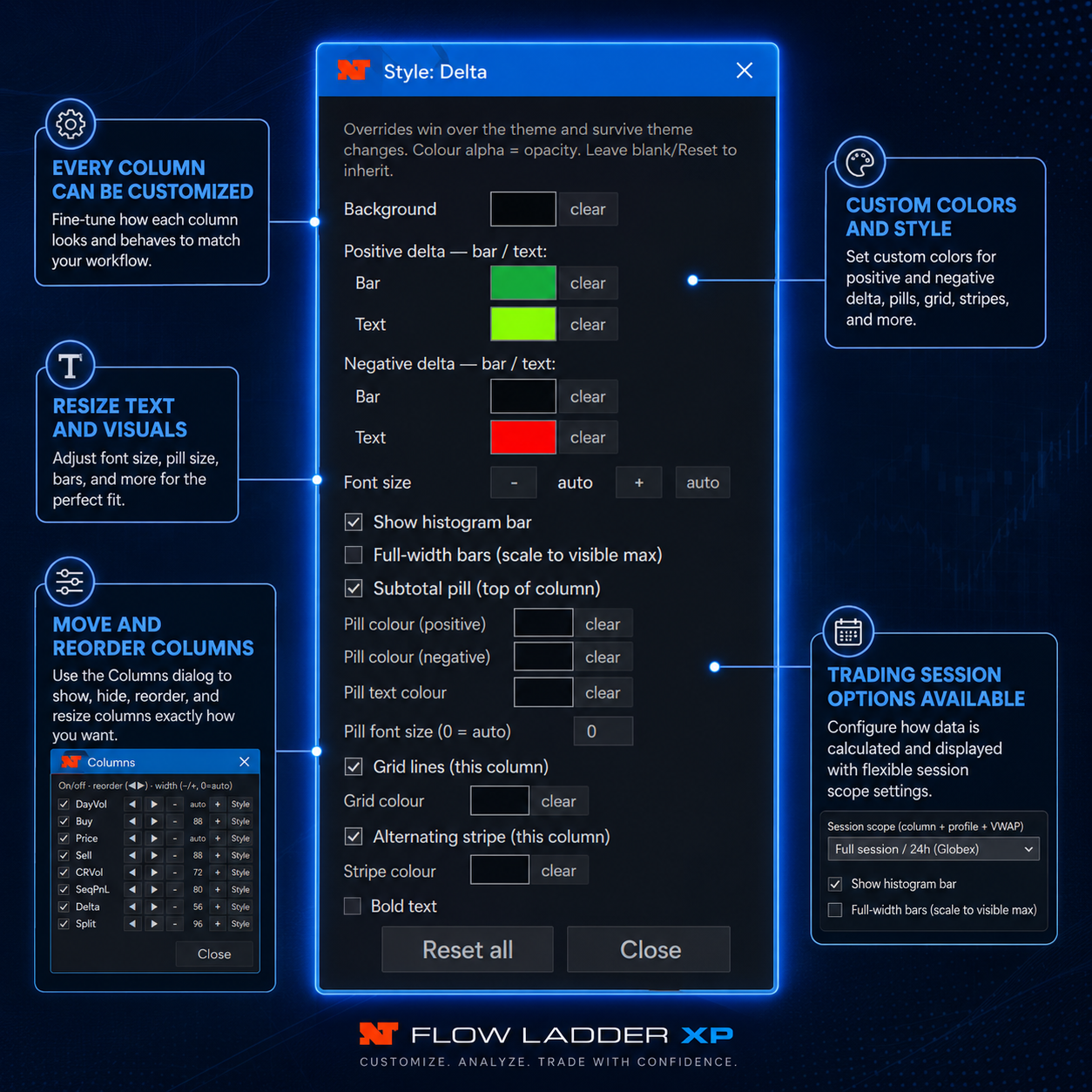Toggle the Show histogram bar checkbox in dialog
The width and height of the screenshot is (1092, 1092).
tap(354, 522)
